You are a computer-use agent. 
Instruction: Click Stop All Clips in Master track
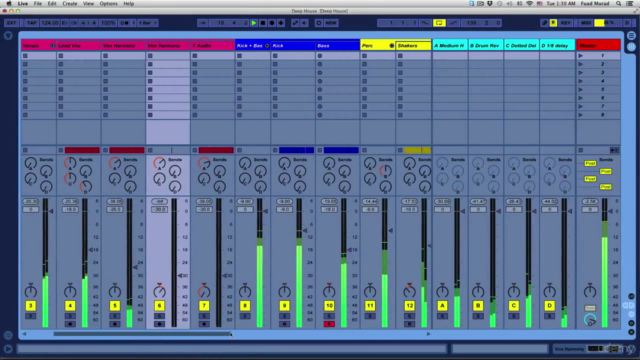[x=580, y=150]
